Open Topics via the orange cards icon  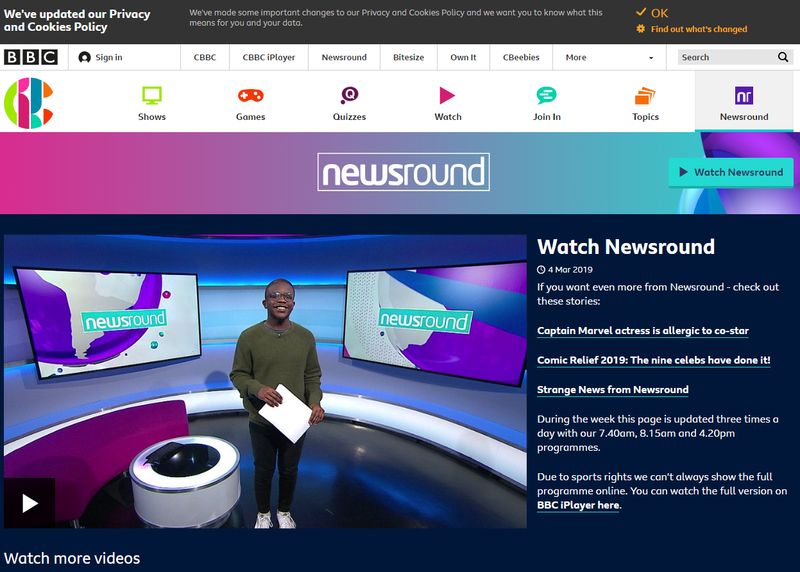[645, 96]
